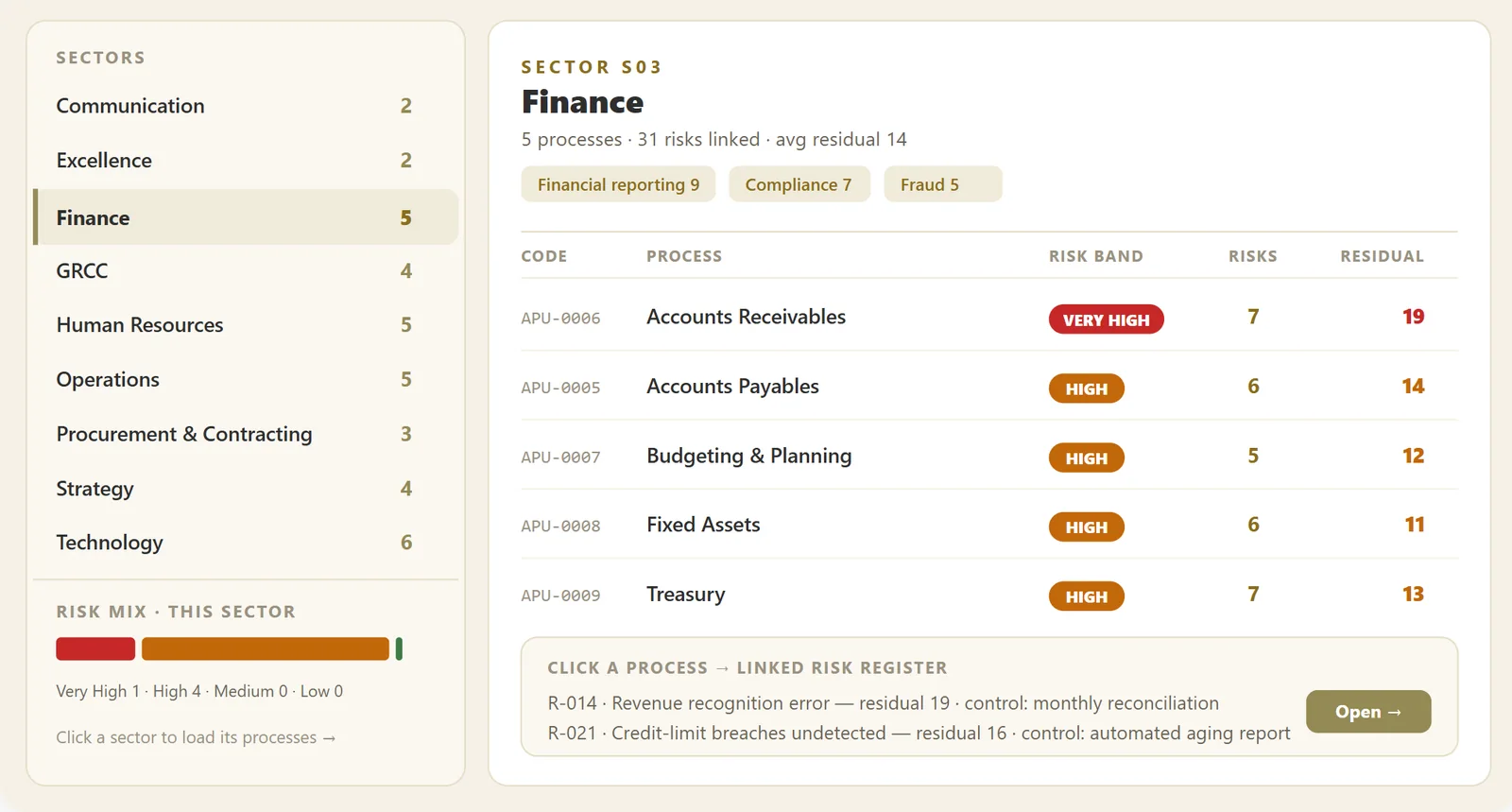Screen dimensions: 1512x812
Task: Click residual score 19 for Accounts Receivables
Action: coord(1413,317)
